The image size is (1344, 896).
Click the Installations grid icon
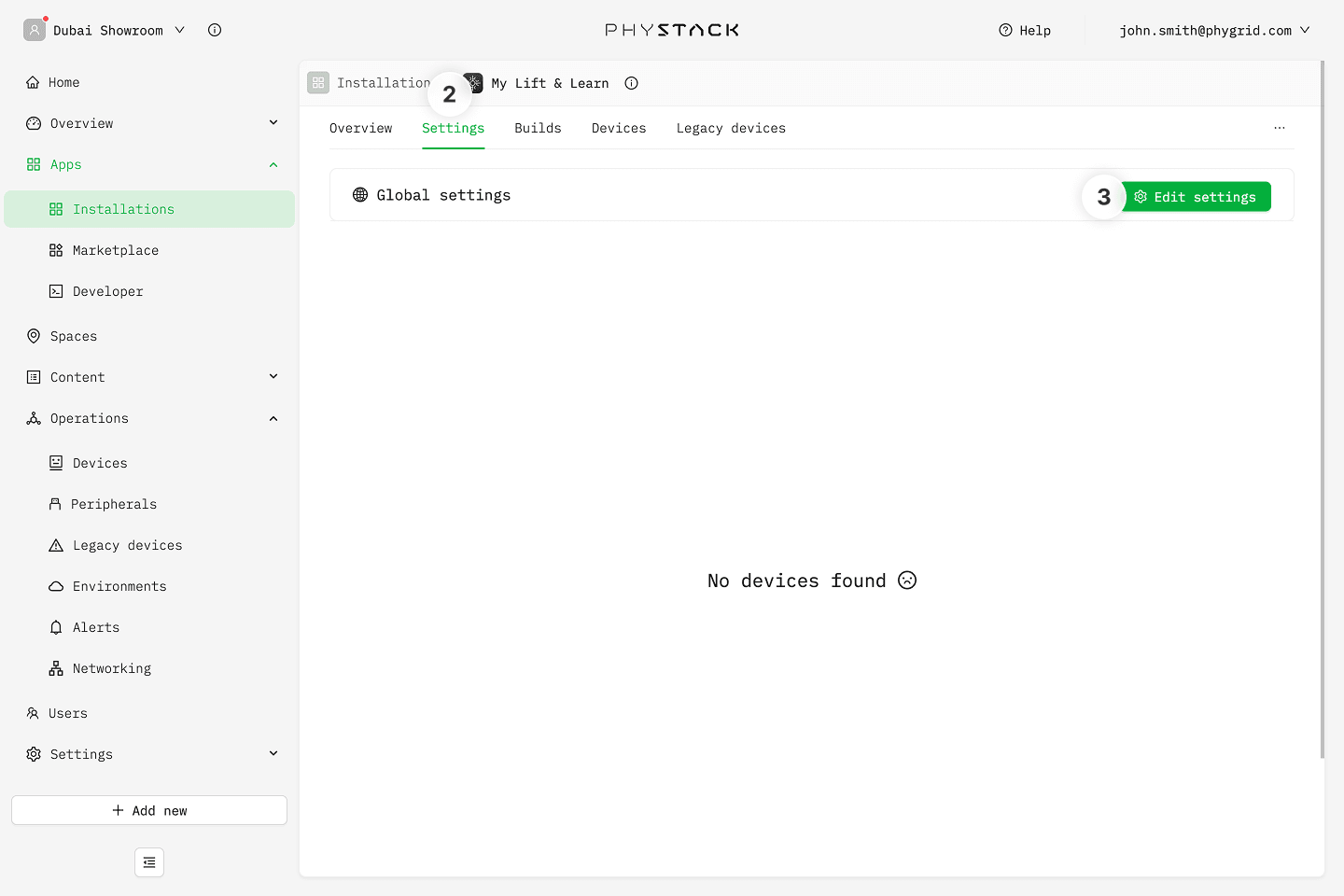pos(56,209)
